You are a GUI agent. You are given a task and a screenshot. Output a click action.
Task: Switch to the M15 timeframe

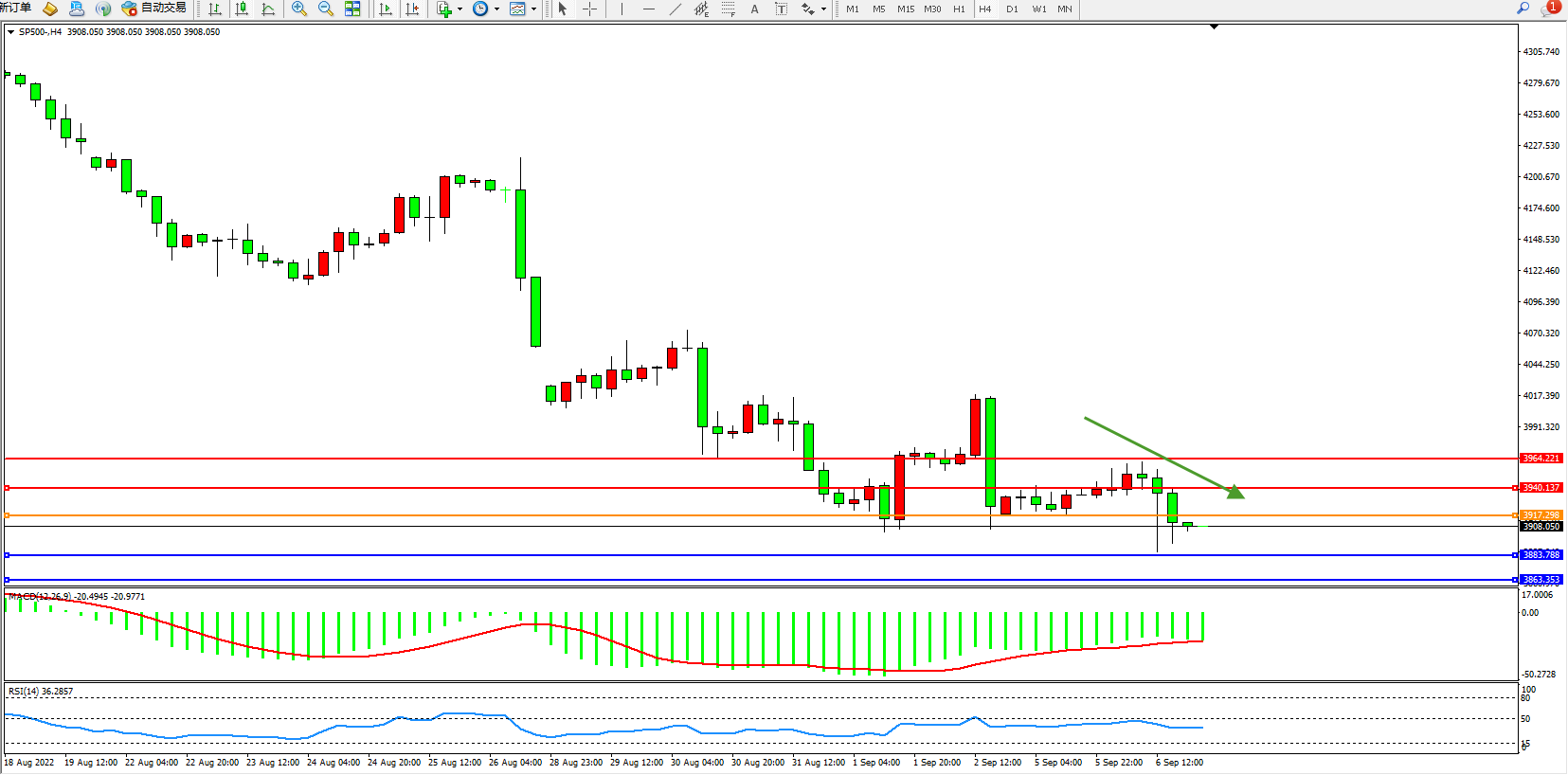point(906,9)
